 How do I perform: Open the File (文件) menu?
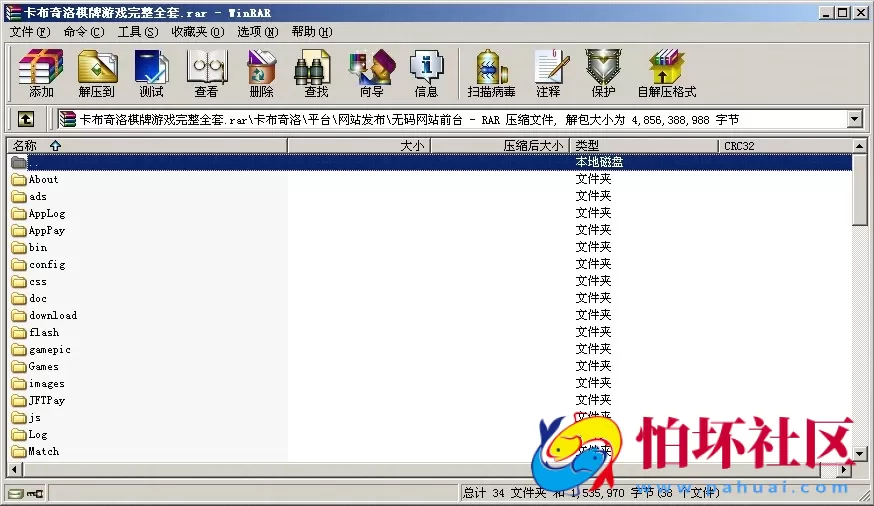point(30,32)
